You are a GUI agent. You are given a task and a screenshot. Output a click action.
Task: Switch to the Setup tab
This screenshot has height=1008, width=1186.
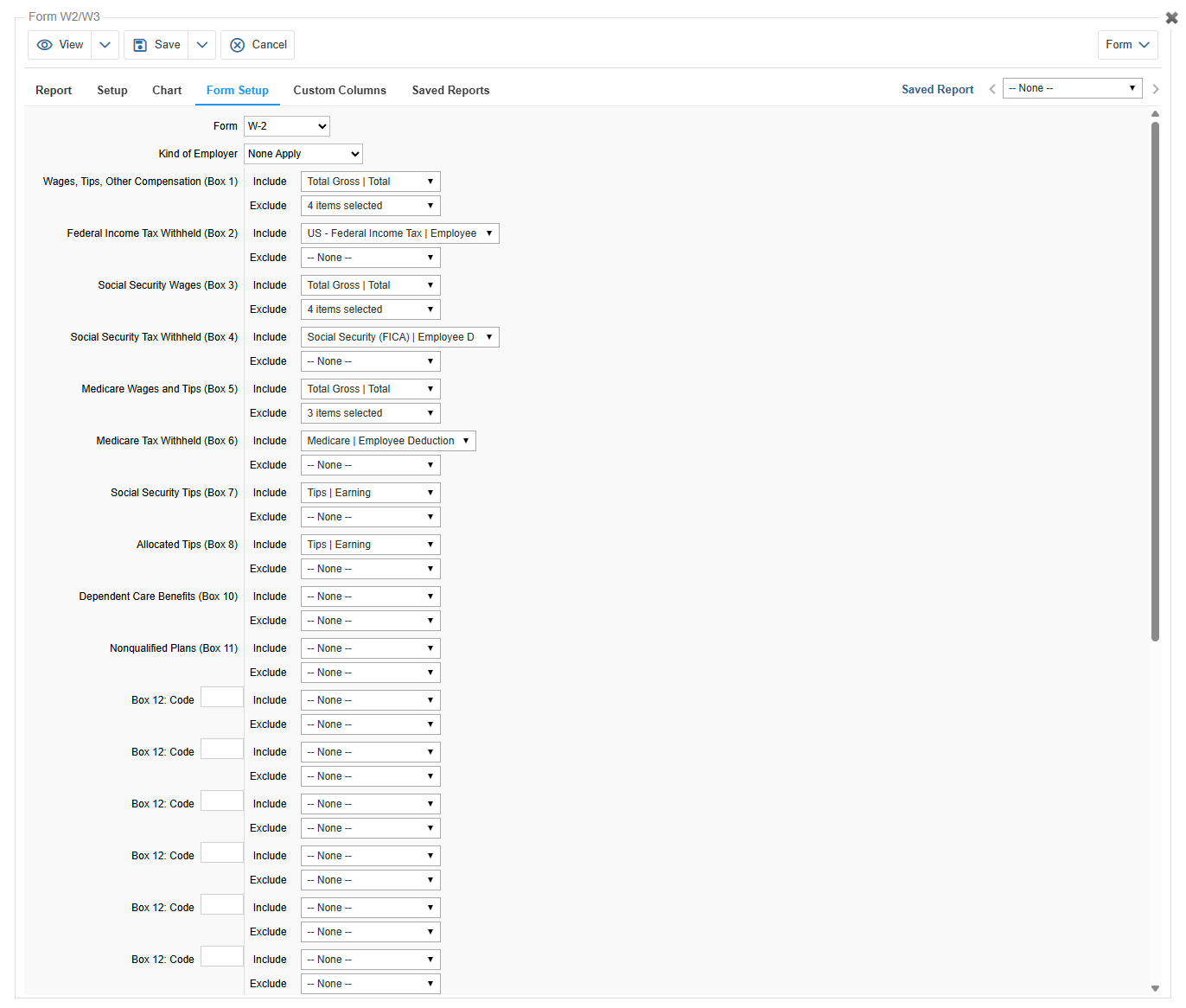(x=112, y=90)
